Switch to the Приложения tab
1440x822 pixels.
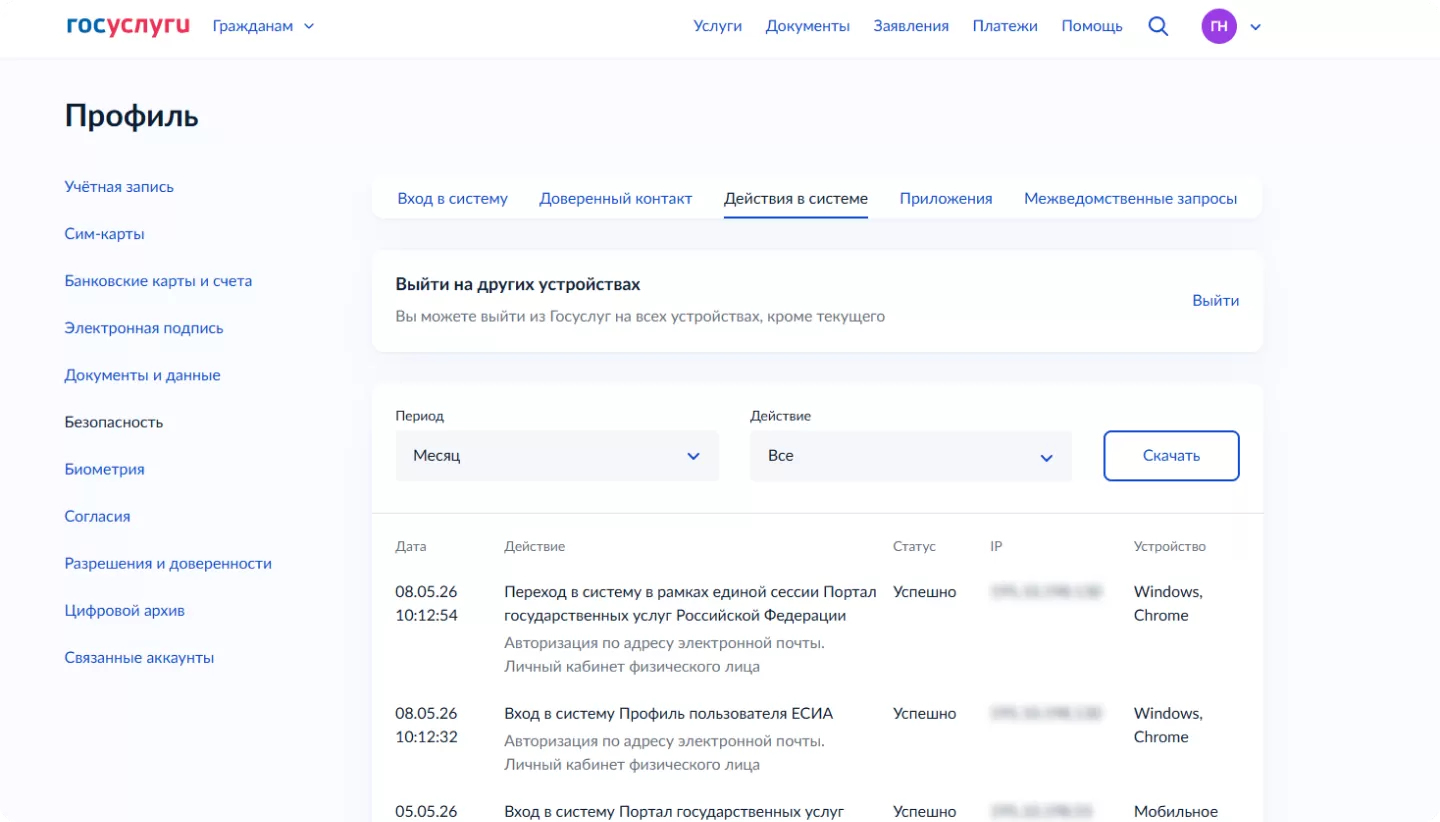pyautogui.click(x=946, y=198)
